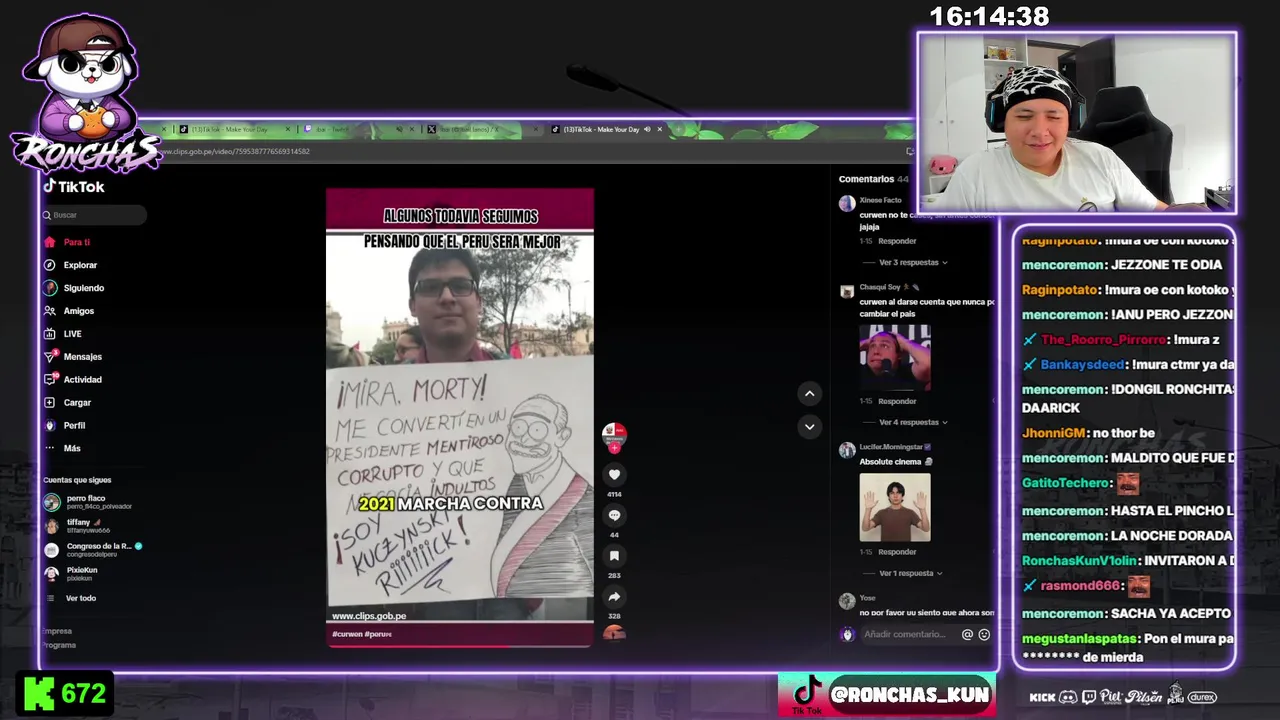Image resolution: width=1280 pixels, height=720 pixels.
Task: Click the main TikTok video
Action: (460, 417)
